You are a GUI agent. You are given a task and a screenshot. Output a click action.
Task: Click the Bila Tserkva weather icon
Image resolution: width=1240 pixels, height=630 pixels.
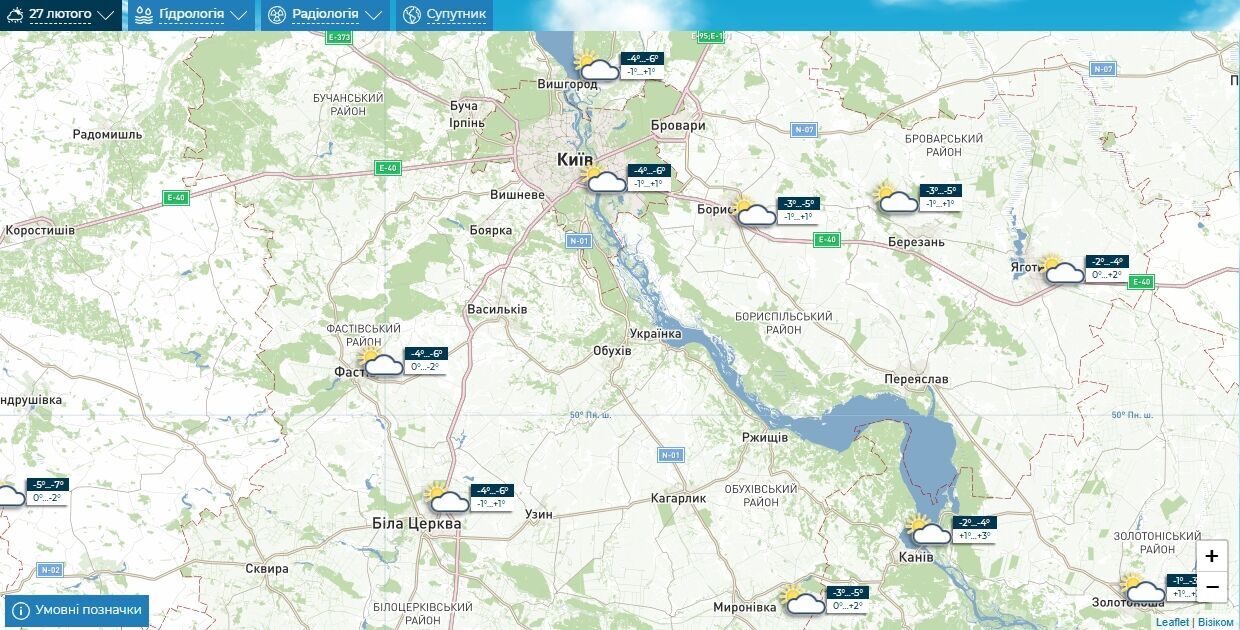tap(447, 499)
